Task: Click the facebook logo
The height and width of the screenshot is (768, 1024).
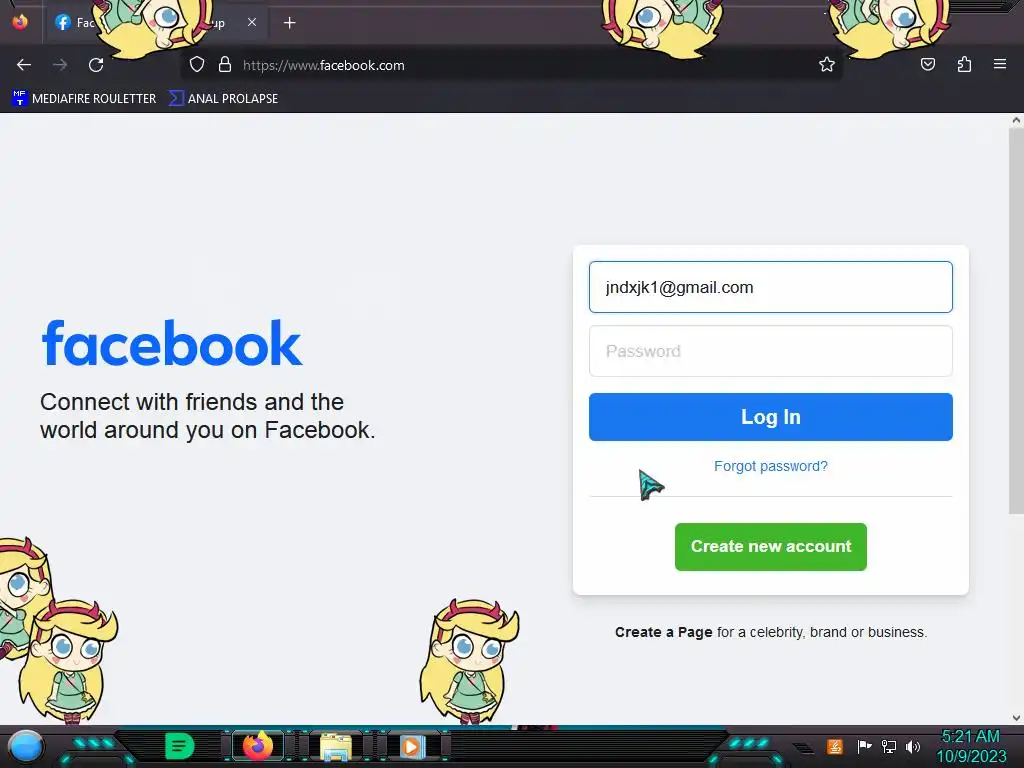Action: click(172, 344)
